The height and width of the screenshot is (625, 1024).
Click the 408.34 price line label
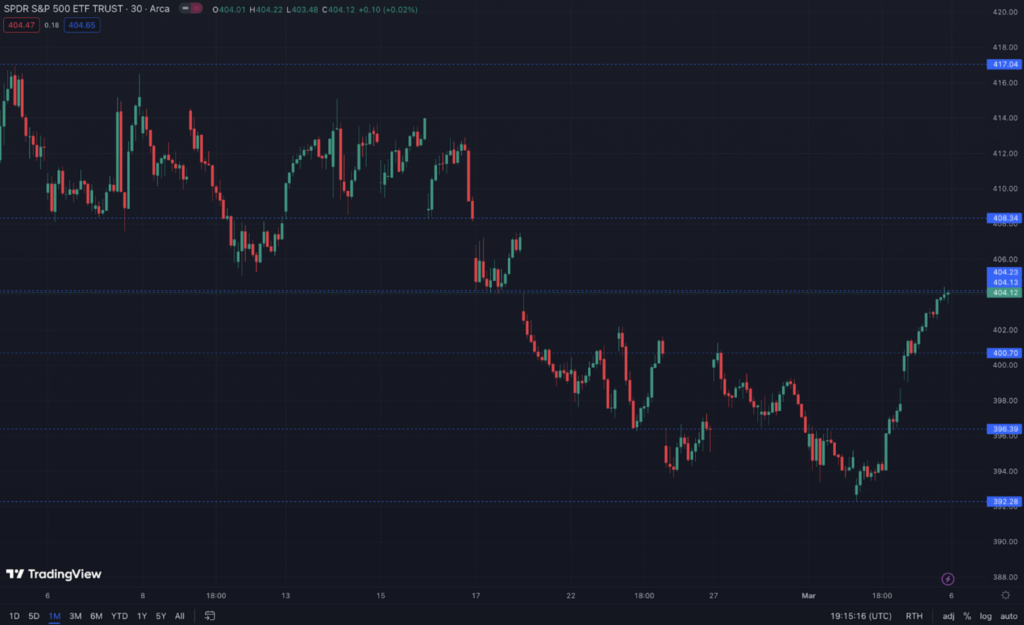(1004, 218)
